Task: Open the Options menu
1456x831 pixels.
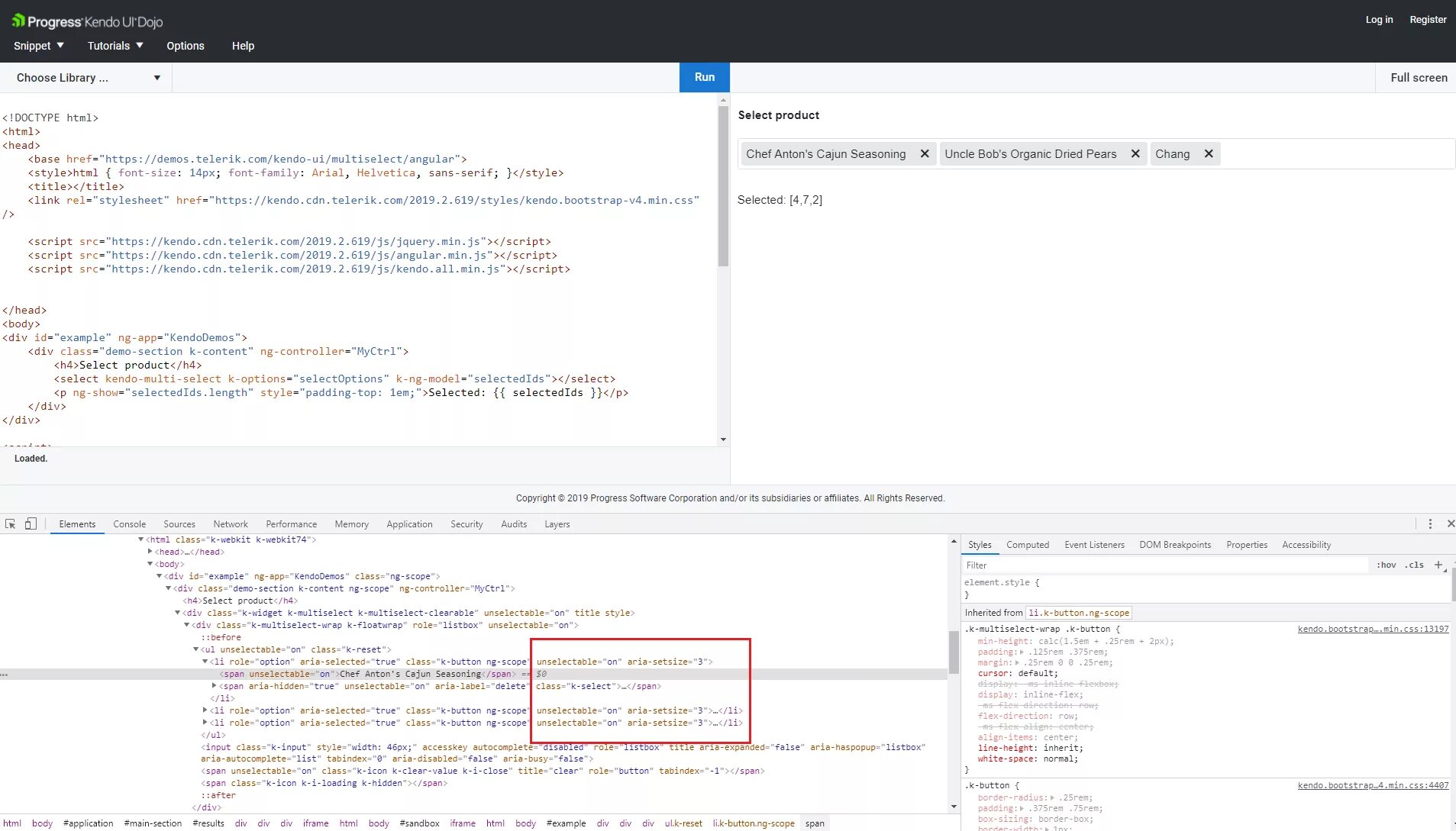Action: 186,46
